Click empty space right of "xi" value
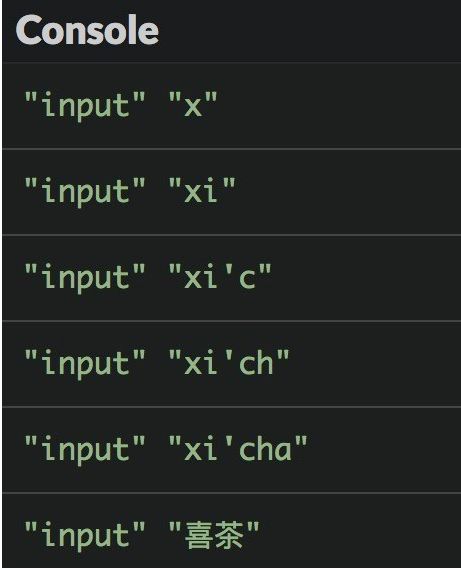 point(347,191)
